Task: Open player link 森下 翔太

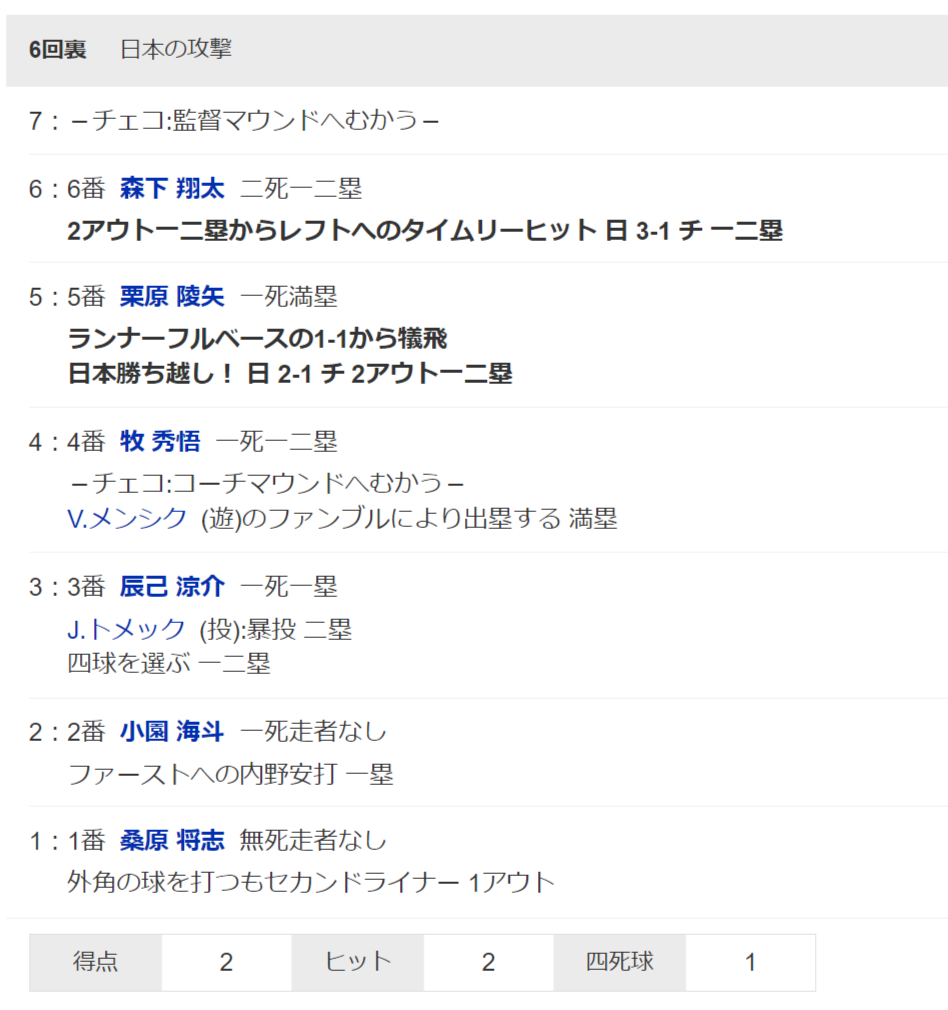Action: [172, 189]
